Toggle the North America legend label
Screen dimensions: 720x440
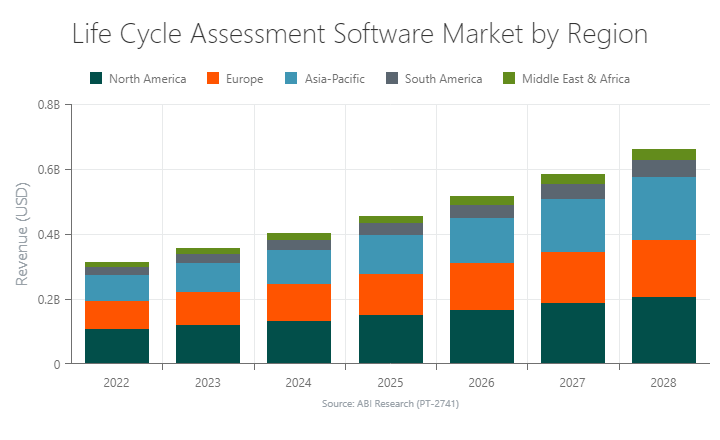tap(147, 79)
